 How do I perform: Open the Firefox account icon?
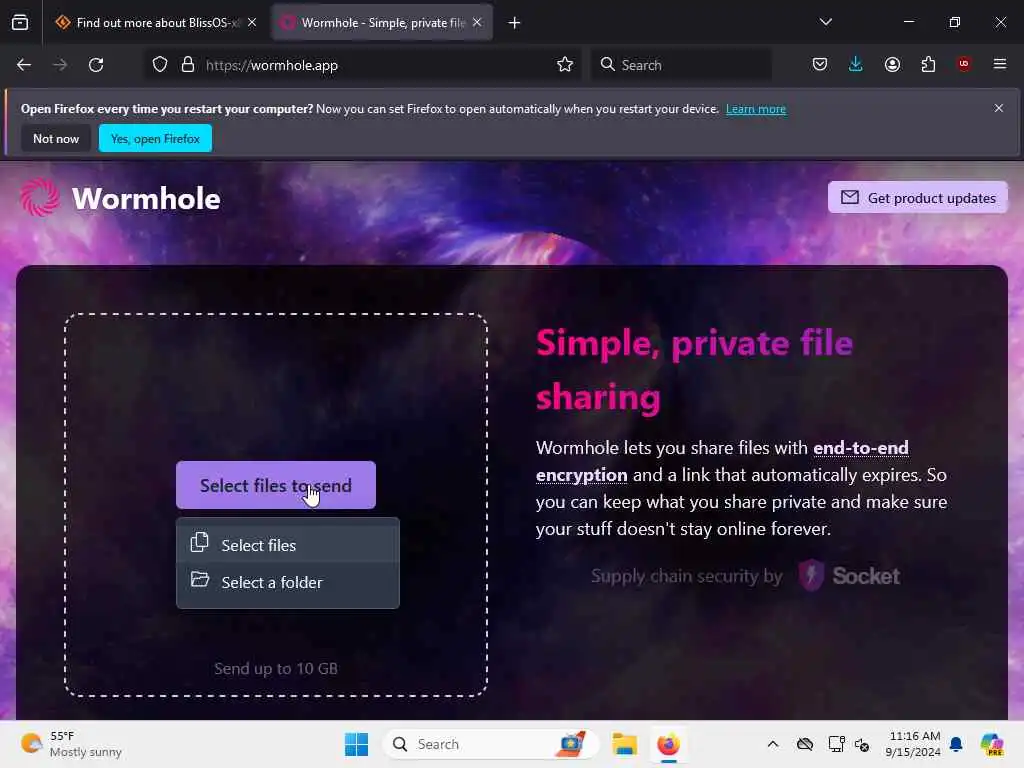pos(892,64)
